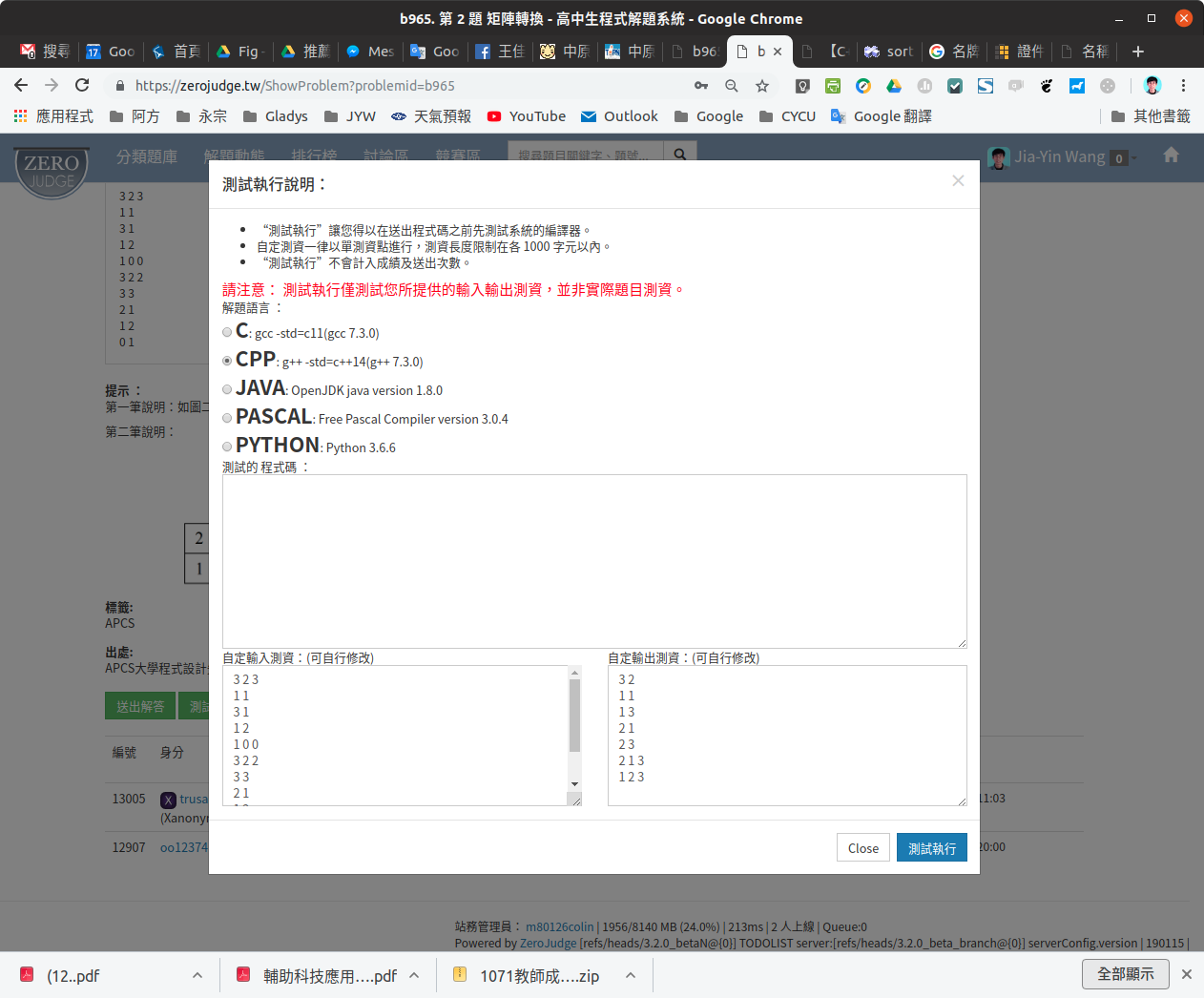This screenshot has height=998, width=1204.
Task: Open the Outlook bookmark
Action: tap(619, 116)
